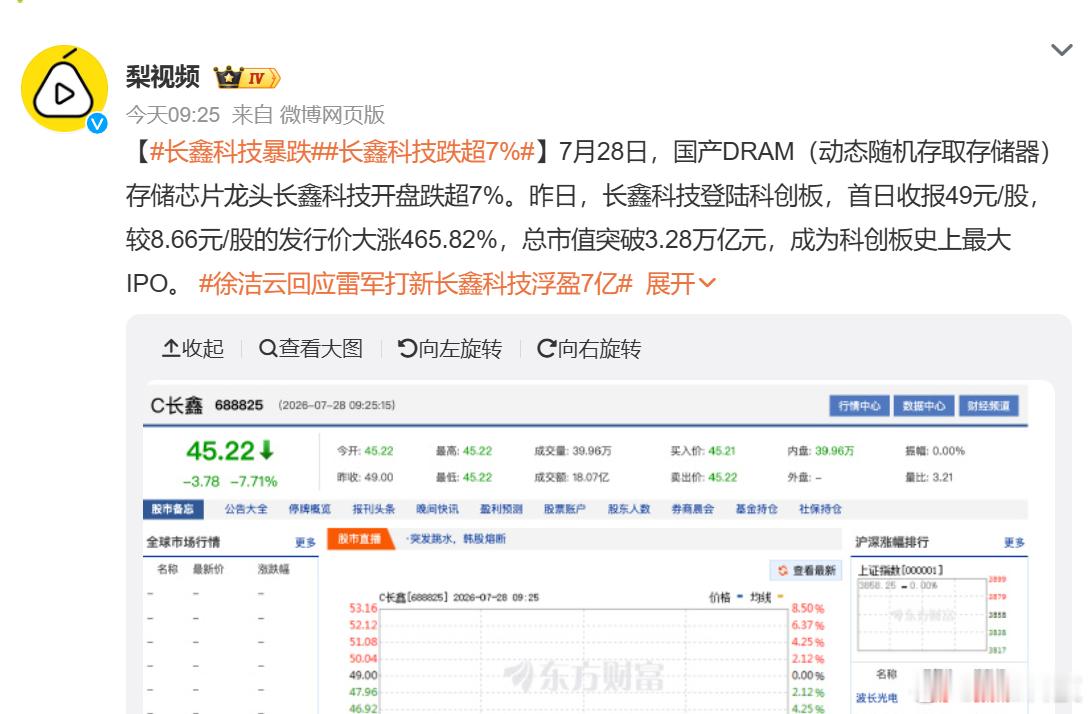Click the verified badge on the avatar
1092x714 pixels.
[x=97, y=123]
